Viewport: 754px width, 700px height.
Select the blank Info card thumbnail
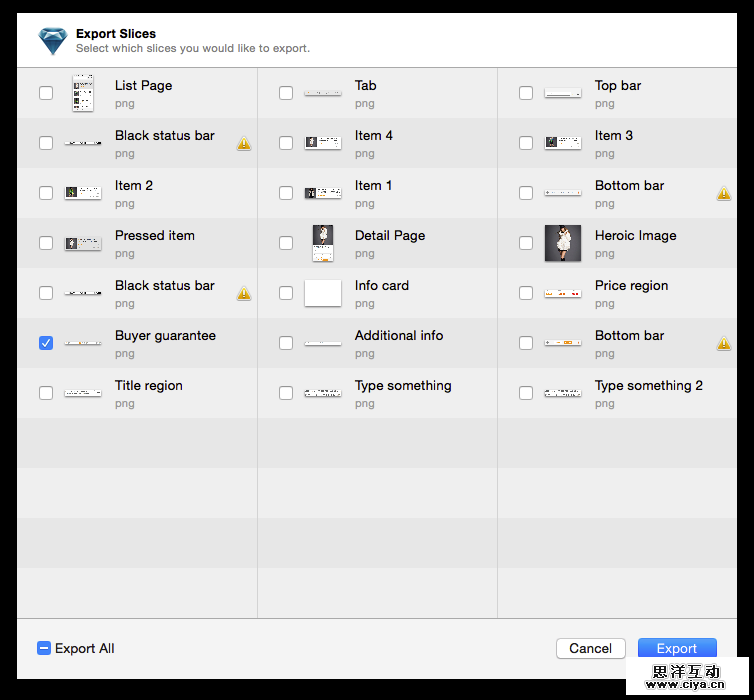322,293
